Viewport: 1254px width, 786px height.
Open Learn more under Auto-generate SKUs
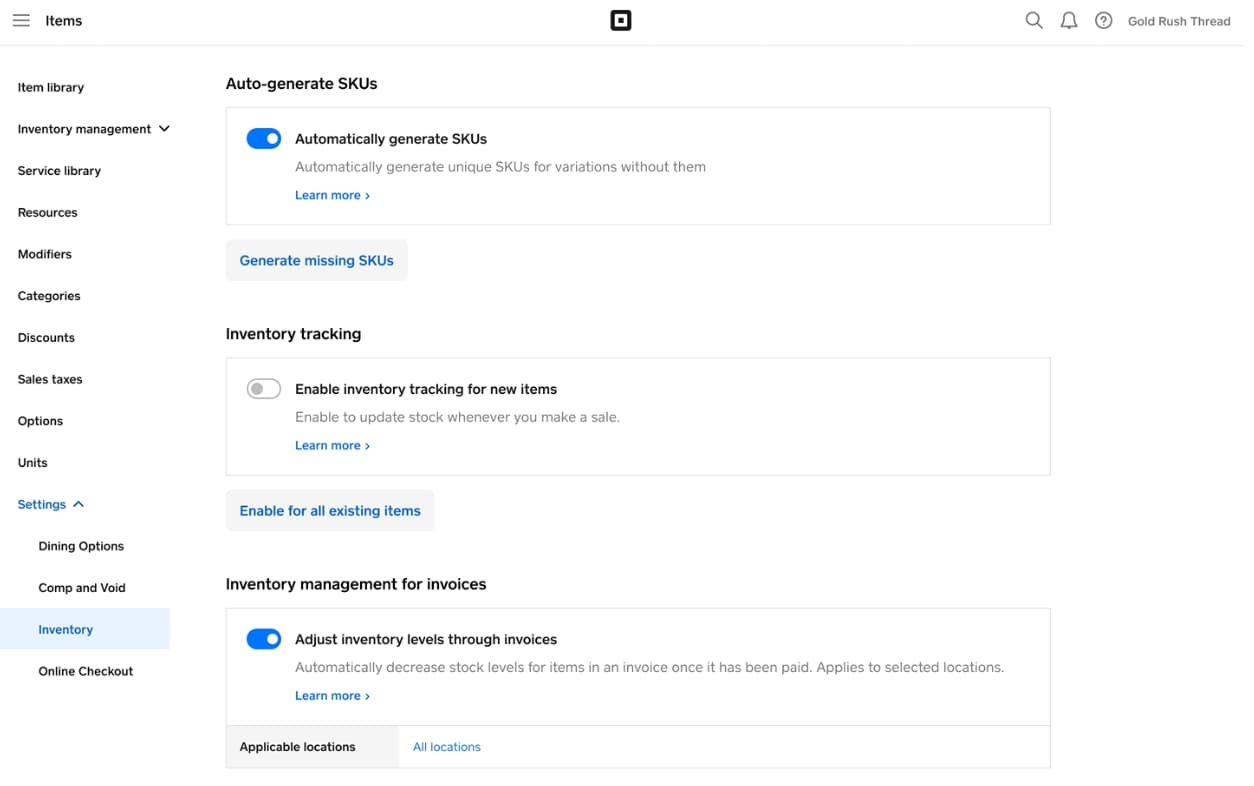point(332,196)
